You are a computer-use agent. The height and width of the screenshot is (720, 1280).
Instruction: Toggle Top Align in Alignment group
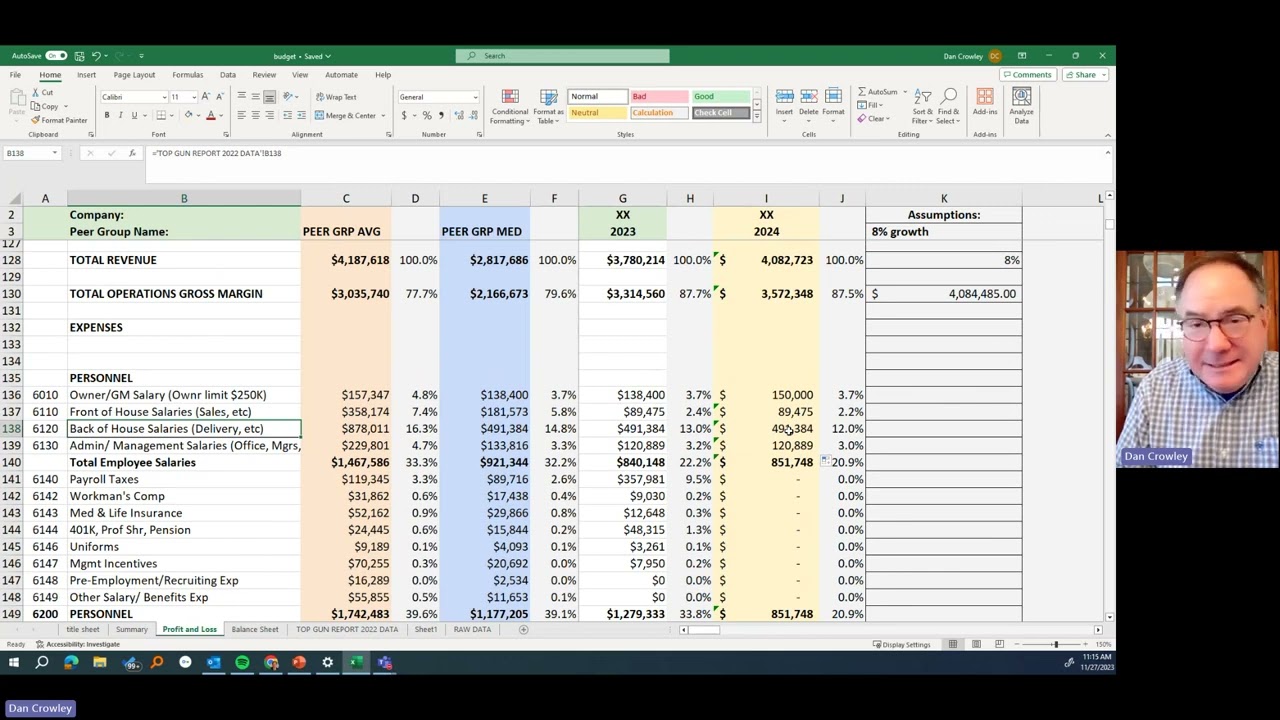[x=241, y=97]
